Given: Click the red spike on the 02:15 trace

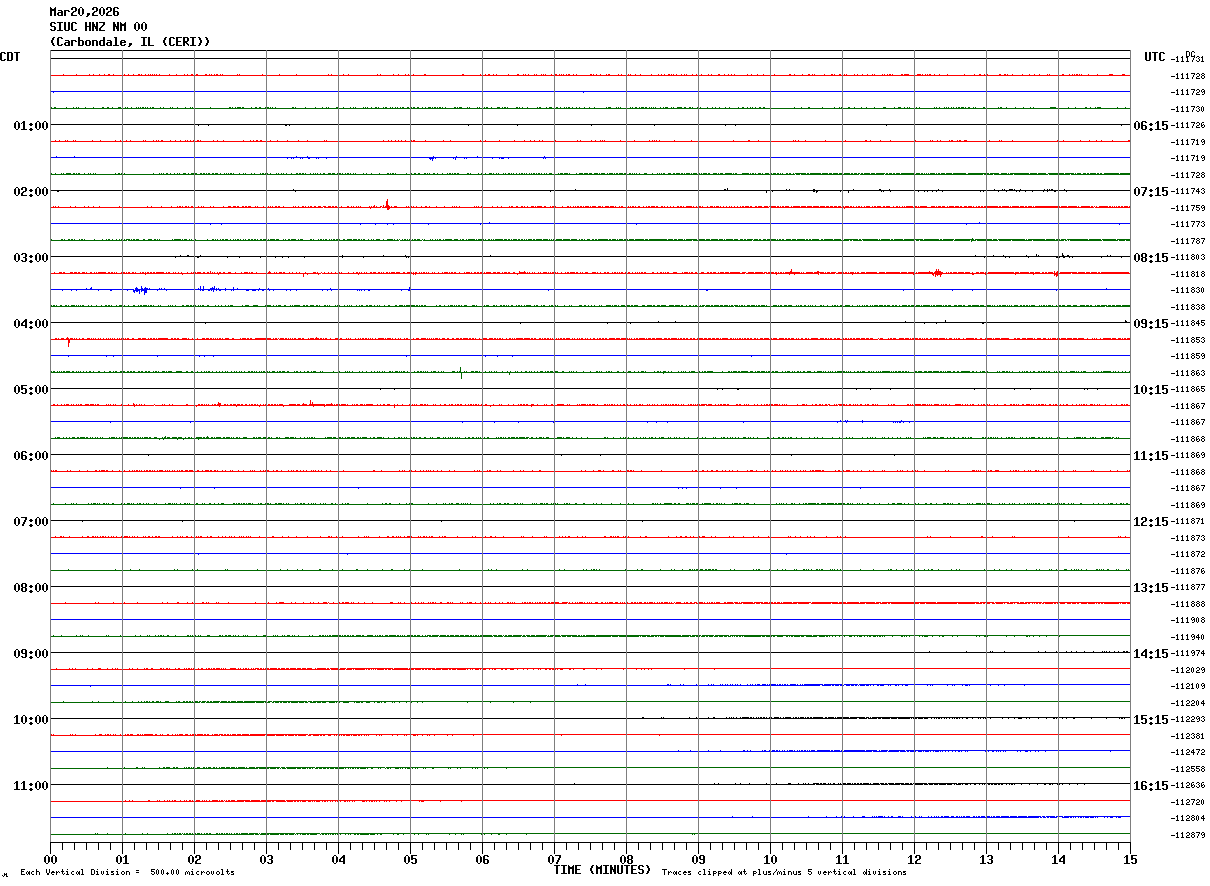Looking at the screenshot, I should 387,205.
